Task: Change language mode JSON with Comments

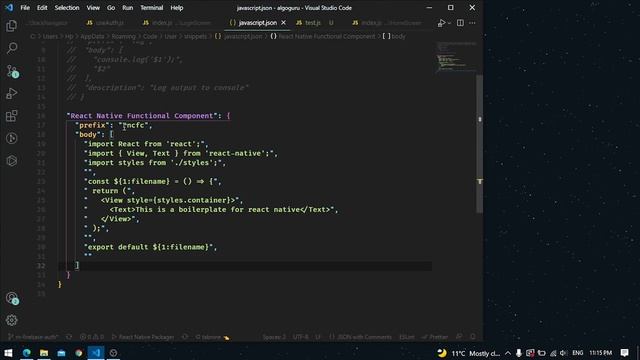Action: point(360,337)
